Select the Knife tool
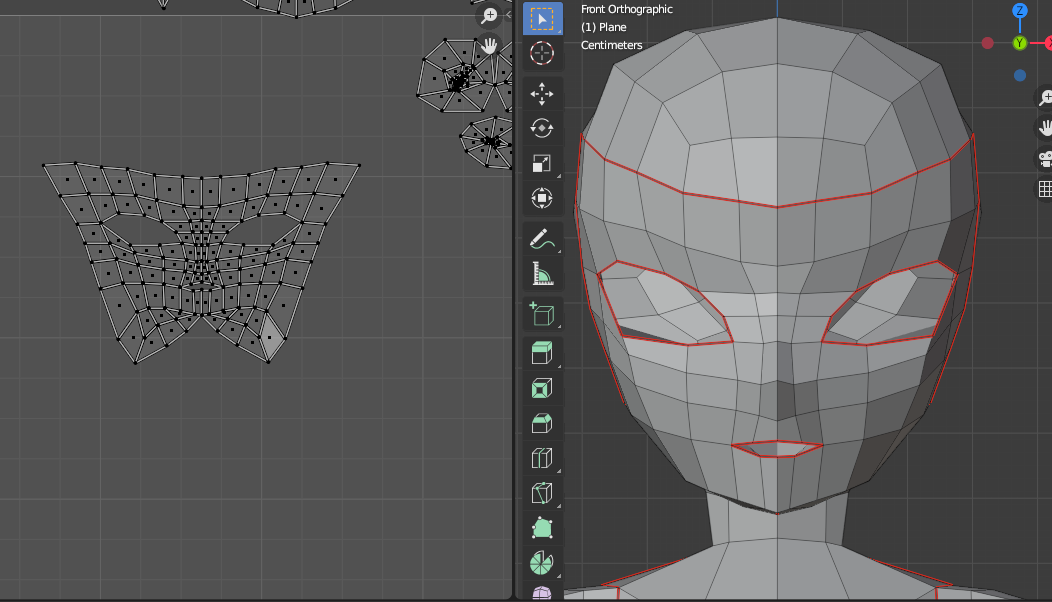Screen dimensions: 1052x602 click(542, 493)
